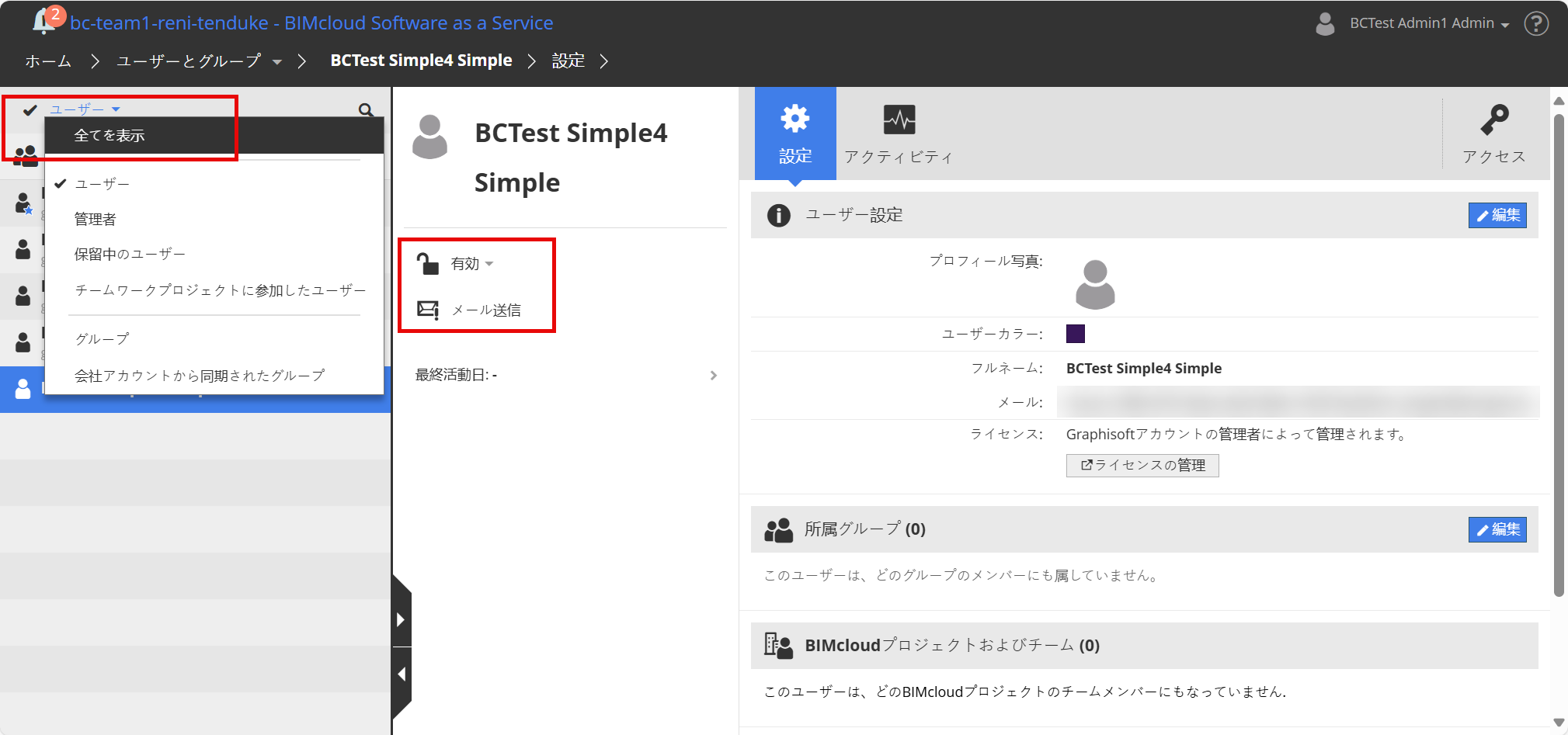
Task: Go to ホーム breadcrumb
Action: 48,61
